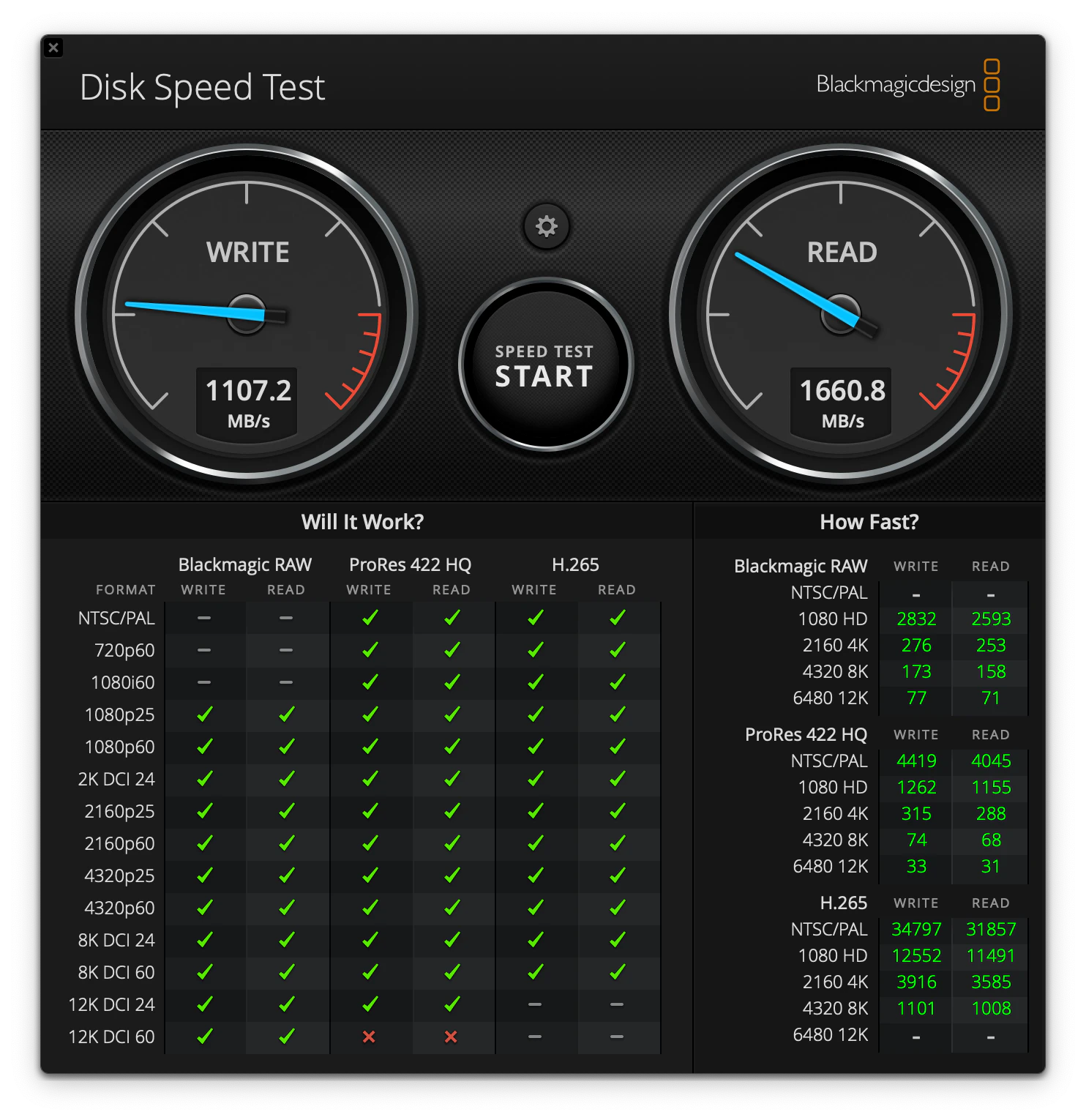Click the H.265 read dash for 12K DCI 60
Viewport: 1086px width, 1120px height.
(x=617, y=1037)
